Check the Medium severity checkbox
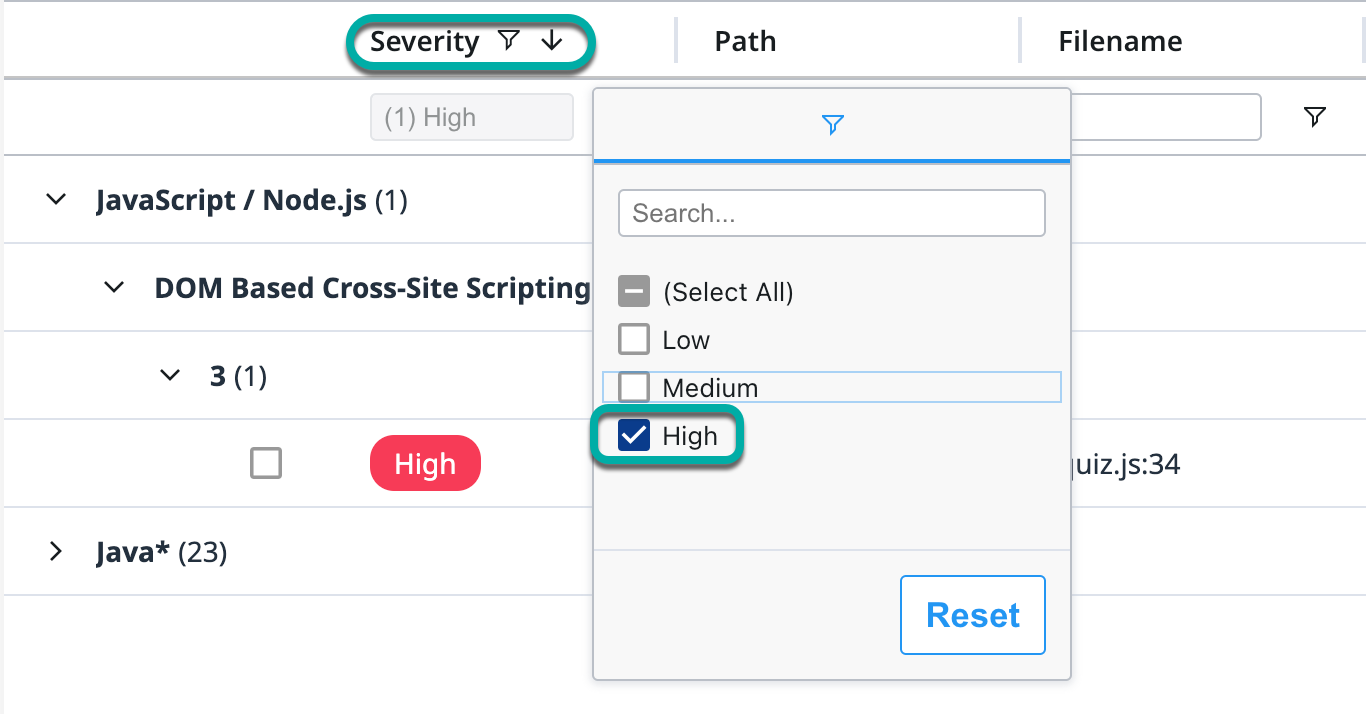 pyautogui.click(x=634, y=388)
